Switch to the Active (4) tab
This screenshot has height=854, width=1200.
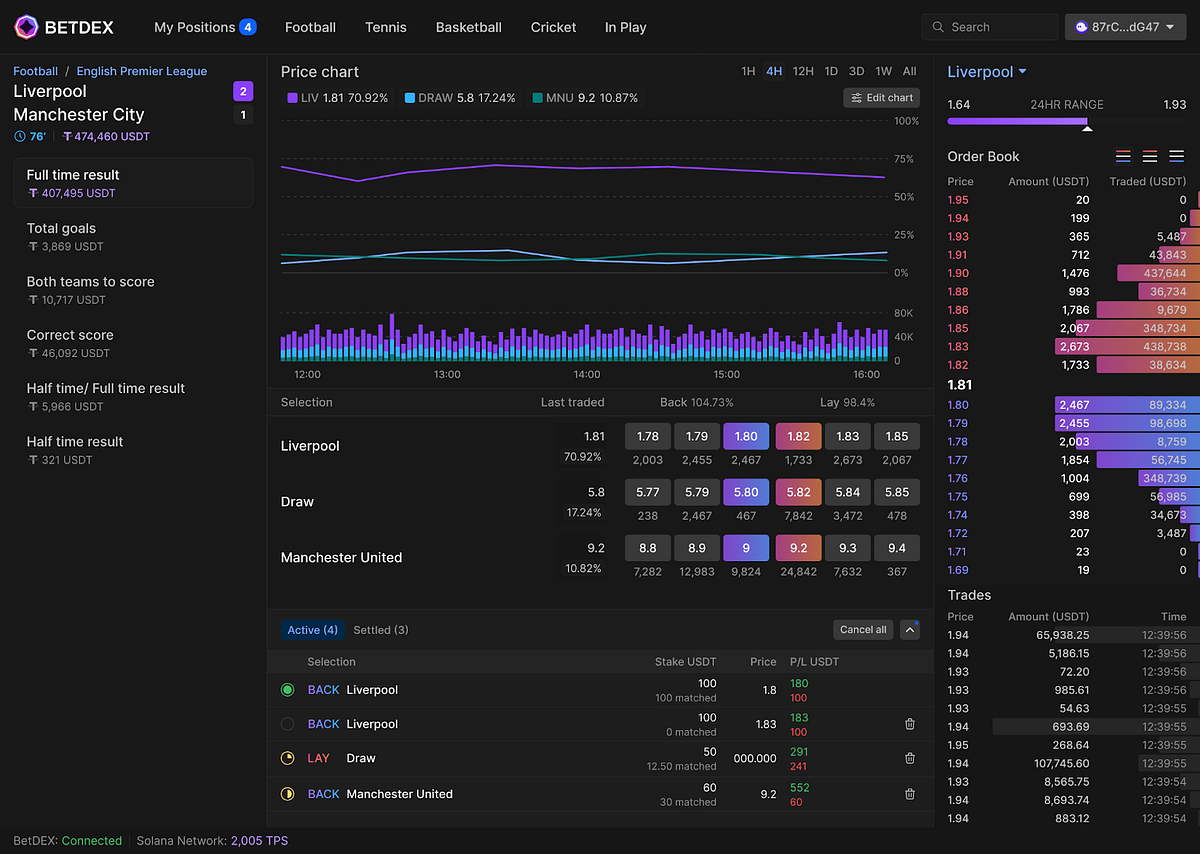[x=313, y=630]
